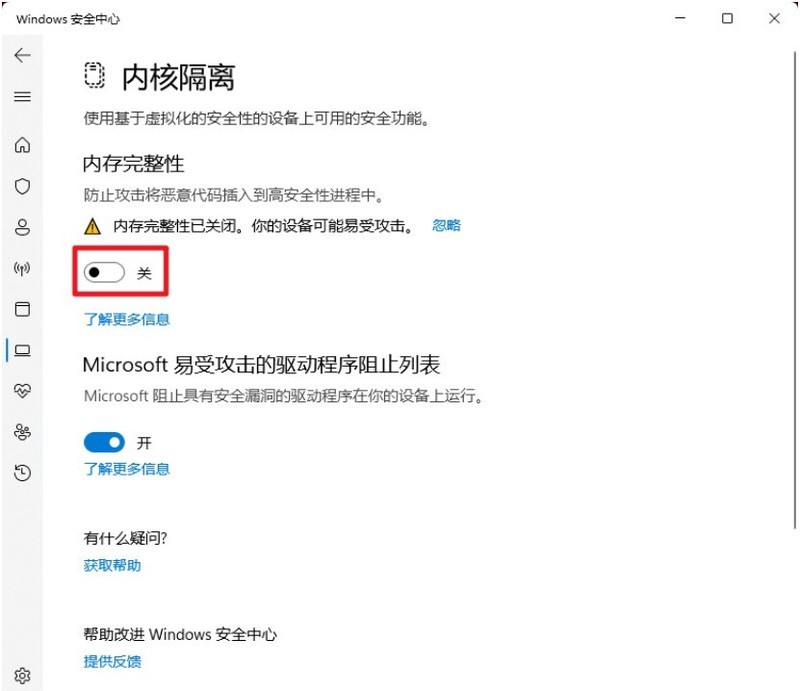The height and width of the screenshot is (691, 800).
Task: Open Firewall & network protection icon
Action: (x=22, y=268)
